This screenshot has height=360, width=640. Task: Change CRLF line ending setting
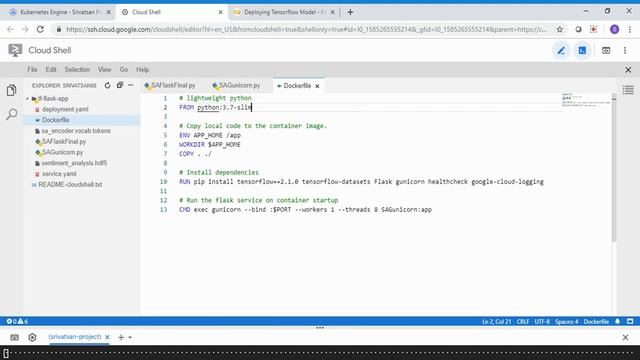[523, 322]
